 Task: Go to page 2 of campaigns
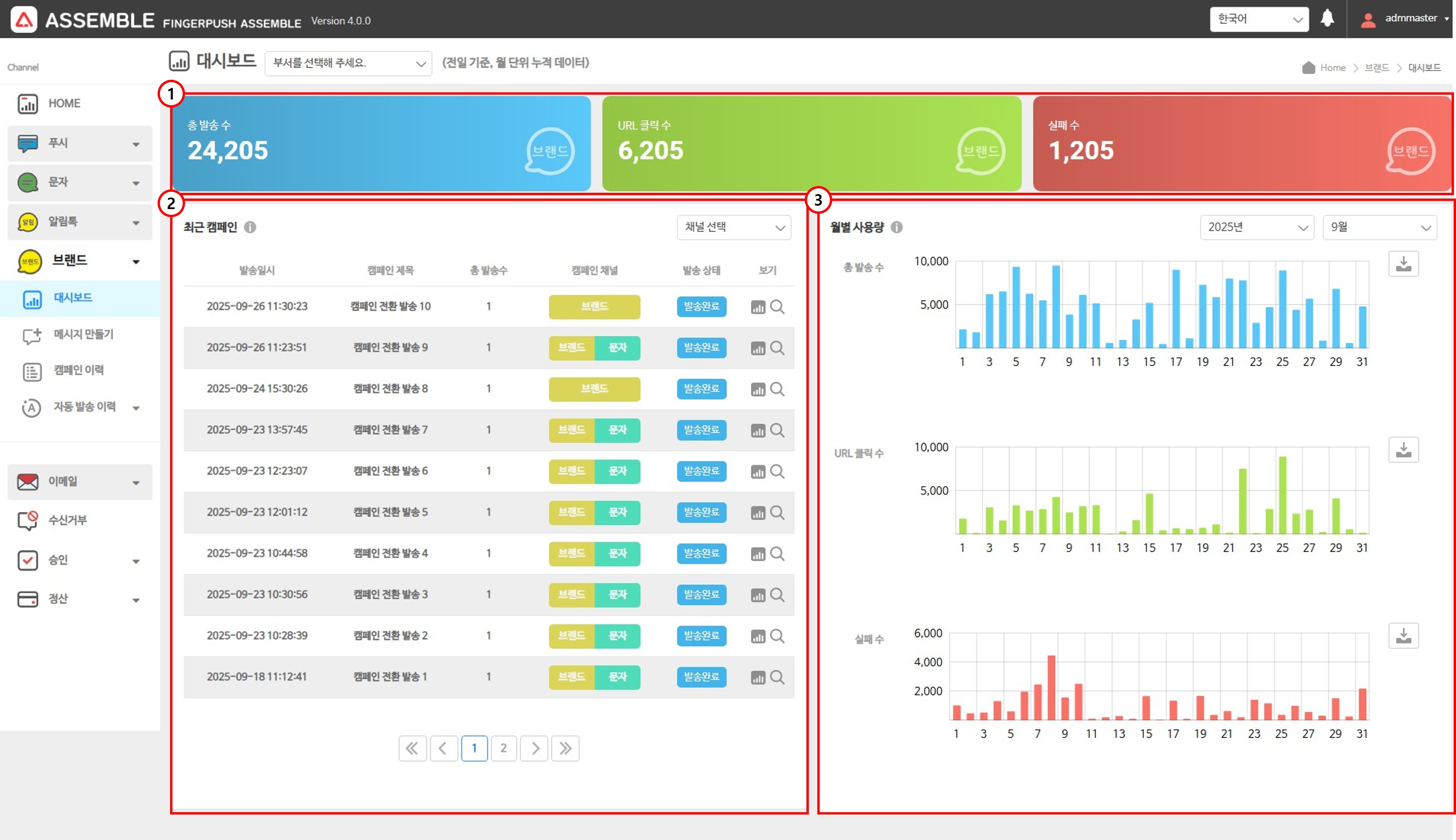click(503, 748)
